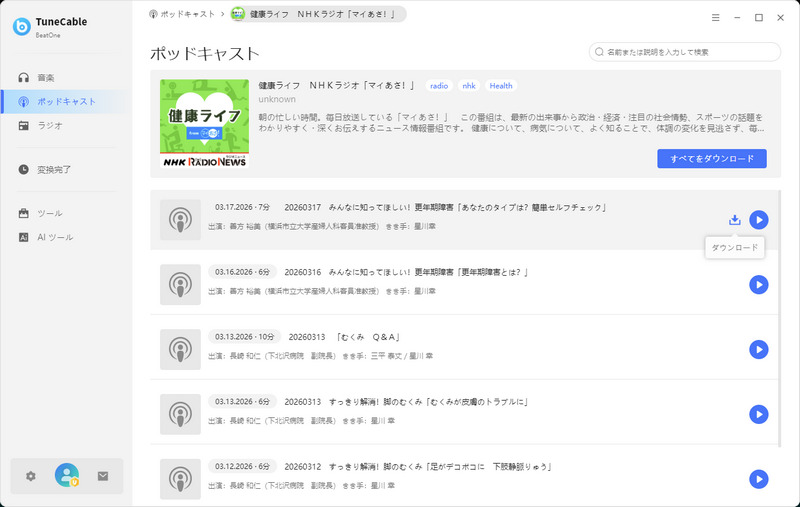Click the headphones icon beside 音楽
Viewport: 800px width, 507px height.
point(23,78)
